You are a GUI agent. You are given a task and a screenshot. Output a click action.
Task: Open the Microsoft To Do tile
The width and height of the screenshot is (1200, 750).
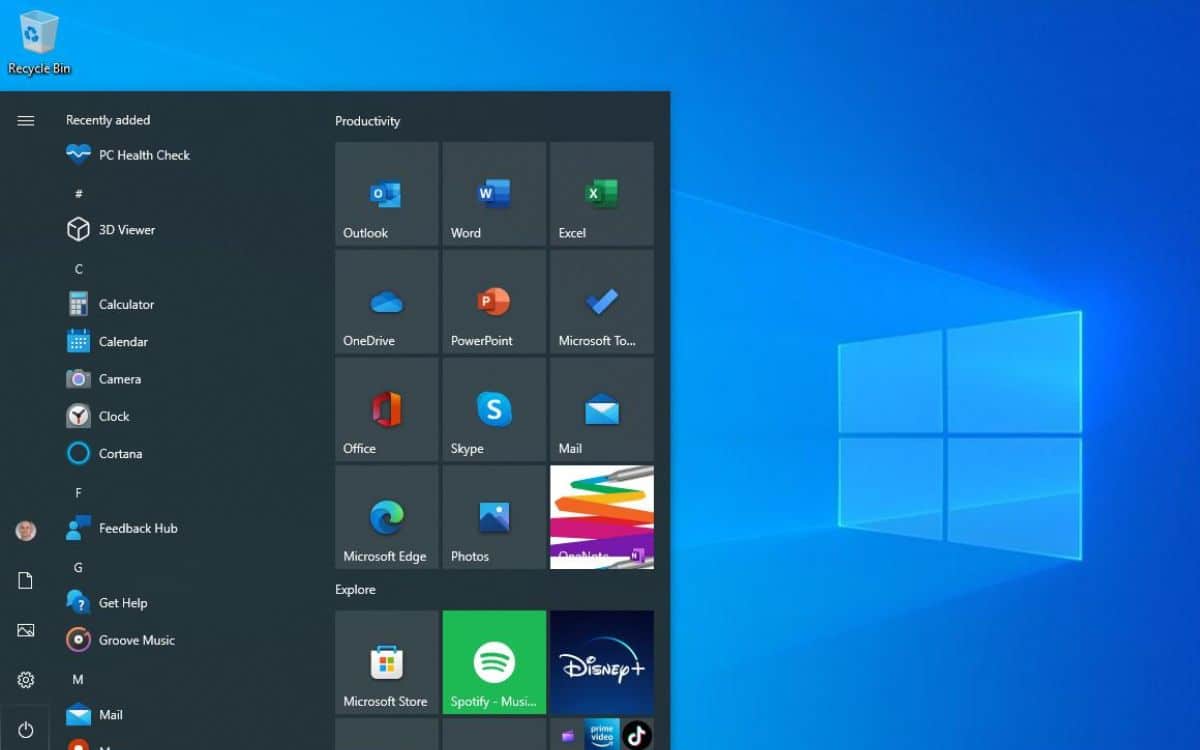(x=602, y=301)
